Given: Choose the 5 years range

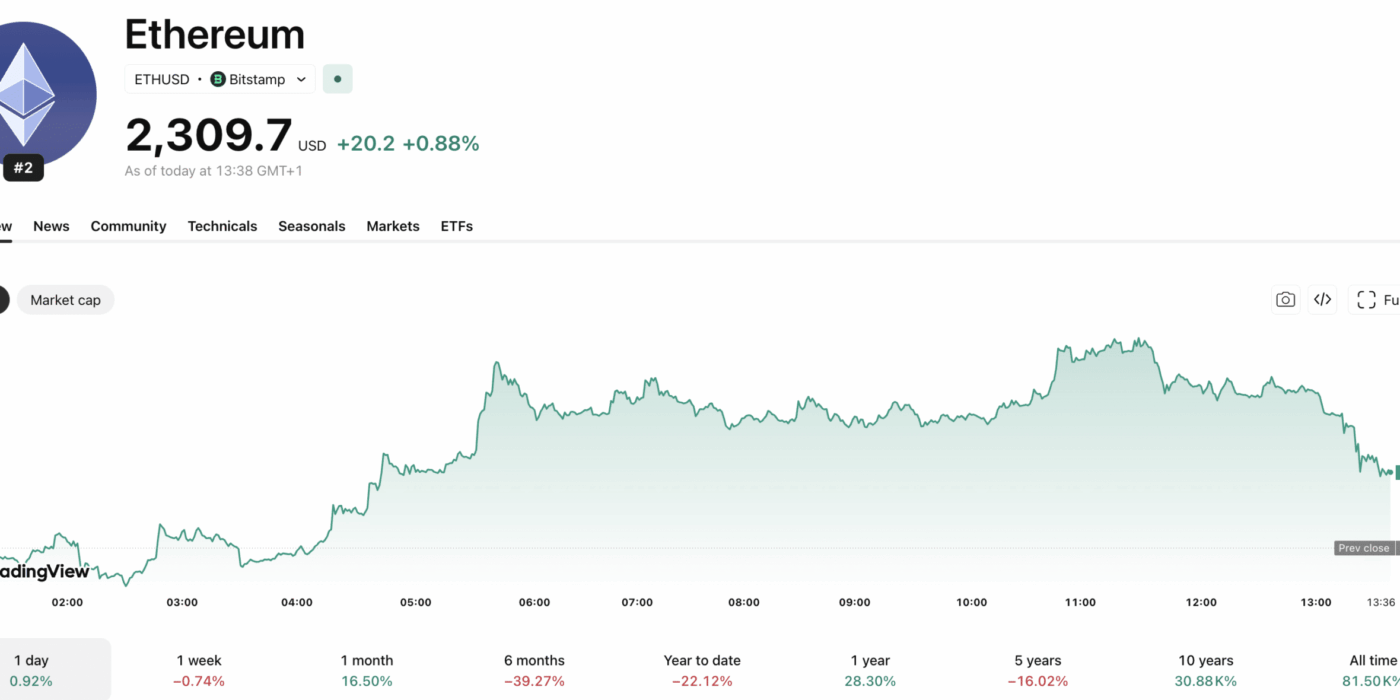Looking at the screenshot, I should click(x=1038, y=670).
